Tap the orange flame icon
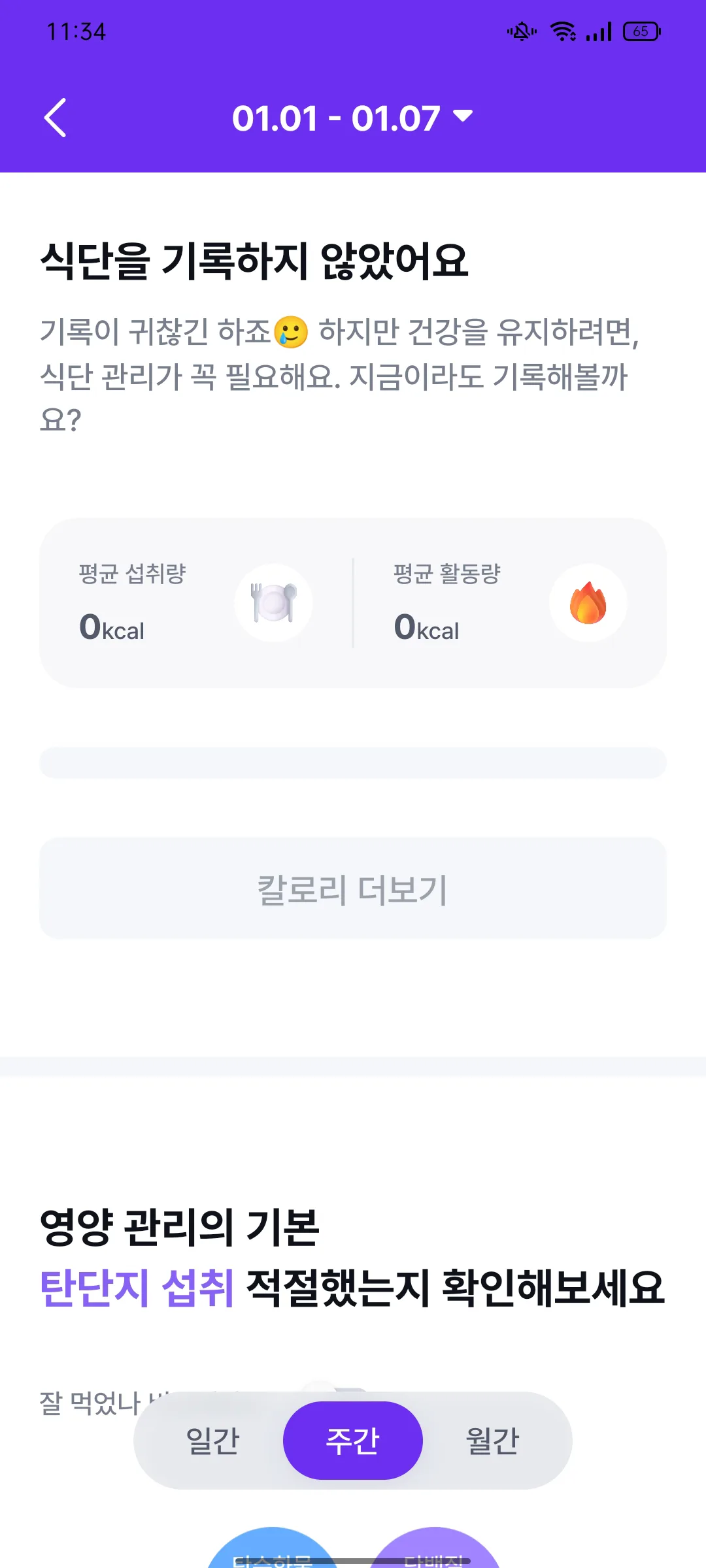This screenshot has height=1568, width=706. click(x=588, y=602)
